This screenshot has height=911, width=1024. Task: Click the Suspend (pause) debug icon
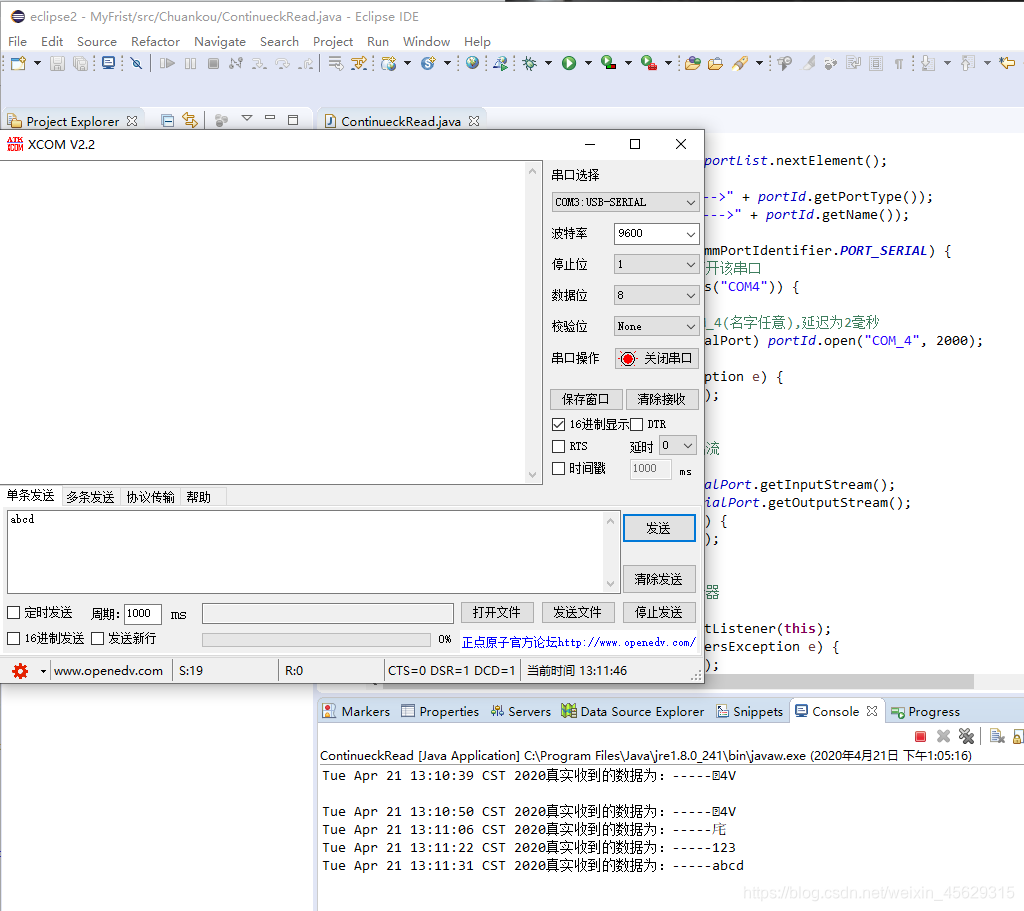click(191, 63)
